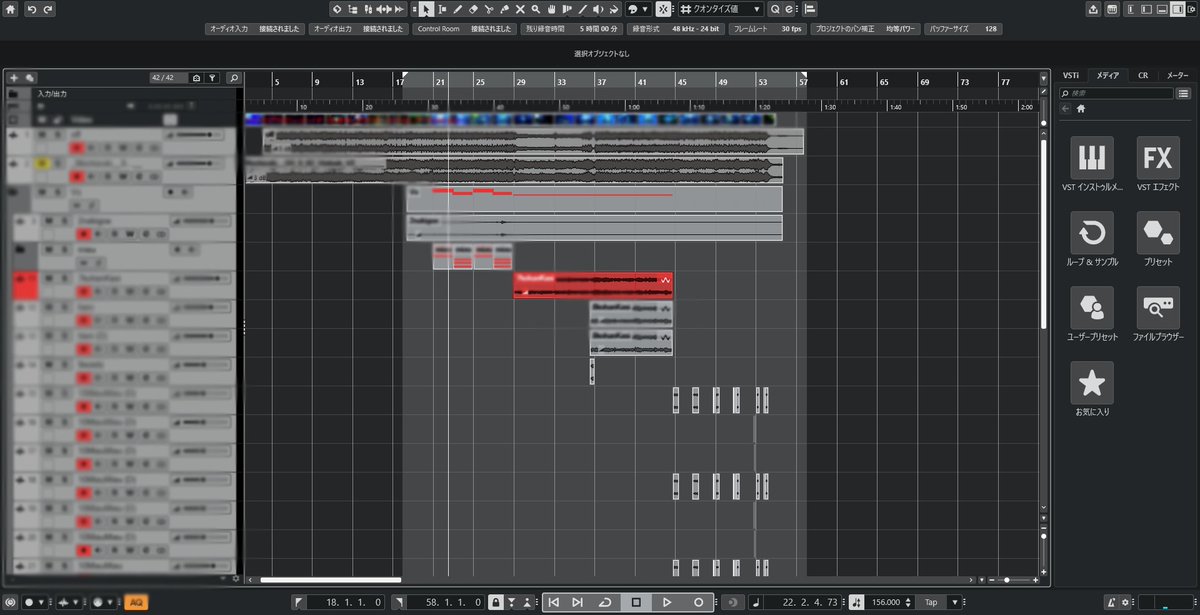Toggle the right zone display button
Image resolution: width=1200 pixels, height=615 pixels.
tap(1178, 9)
